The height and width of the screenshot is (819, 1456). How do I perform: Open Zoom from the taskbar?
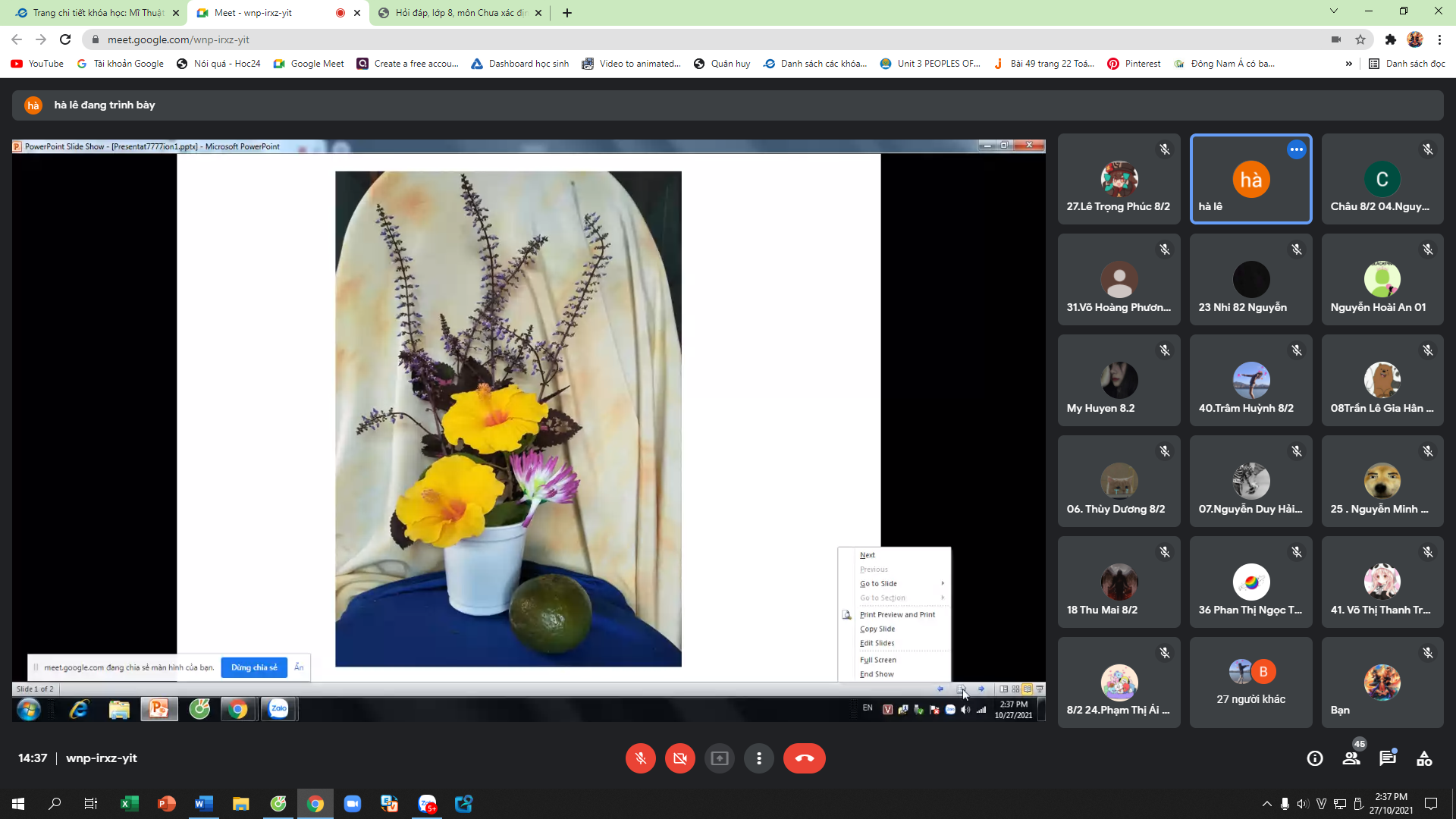(352, 804)
